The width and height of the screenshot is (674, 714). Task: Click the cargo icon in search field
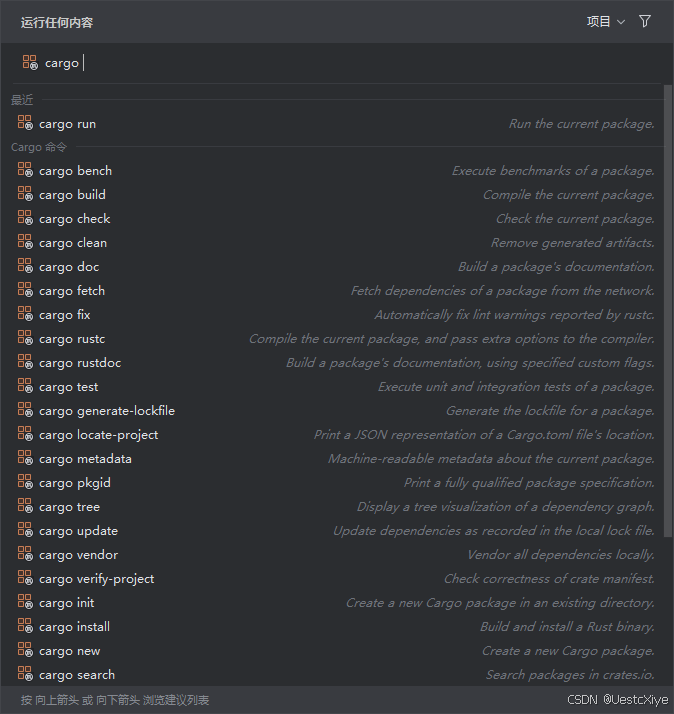coord(30,62)
